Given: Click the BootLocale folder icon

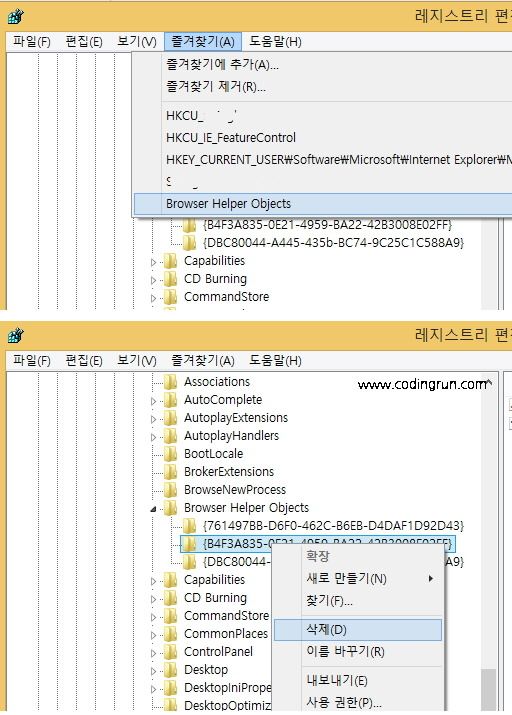Looking at the screenshot, I should pyautogui.click(x=171, y=454).
